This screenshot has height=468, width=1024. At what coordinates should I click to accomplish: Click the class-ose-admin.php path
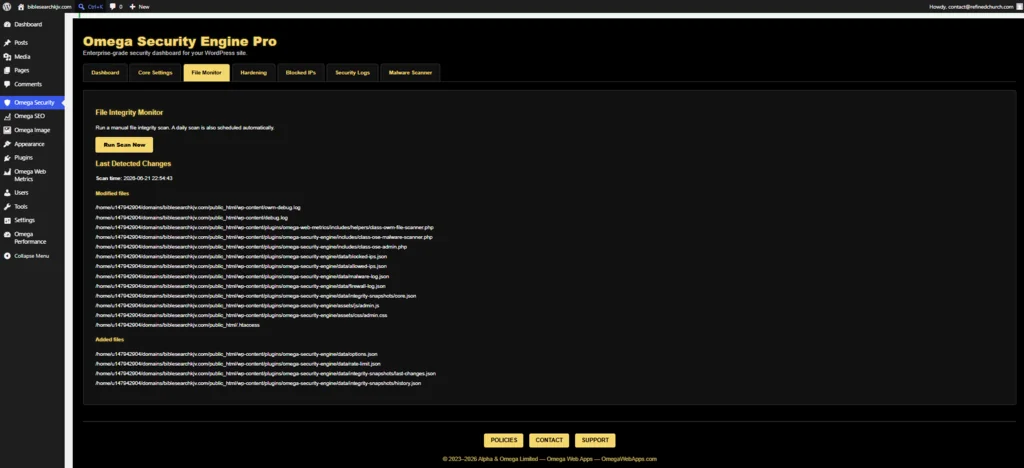pyautogui.click(x=251, y=247)
